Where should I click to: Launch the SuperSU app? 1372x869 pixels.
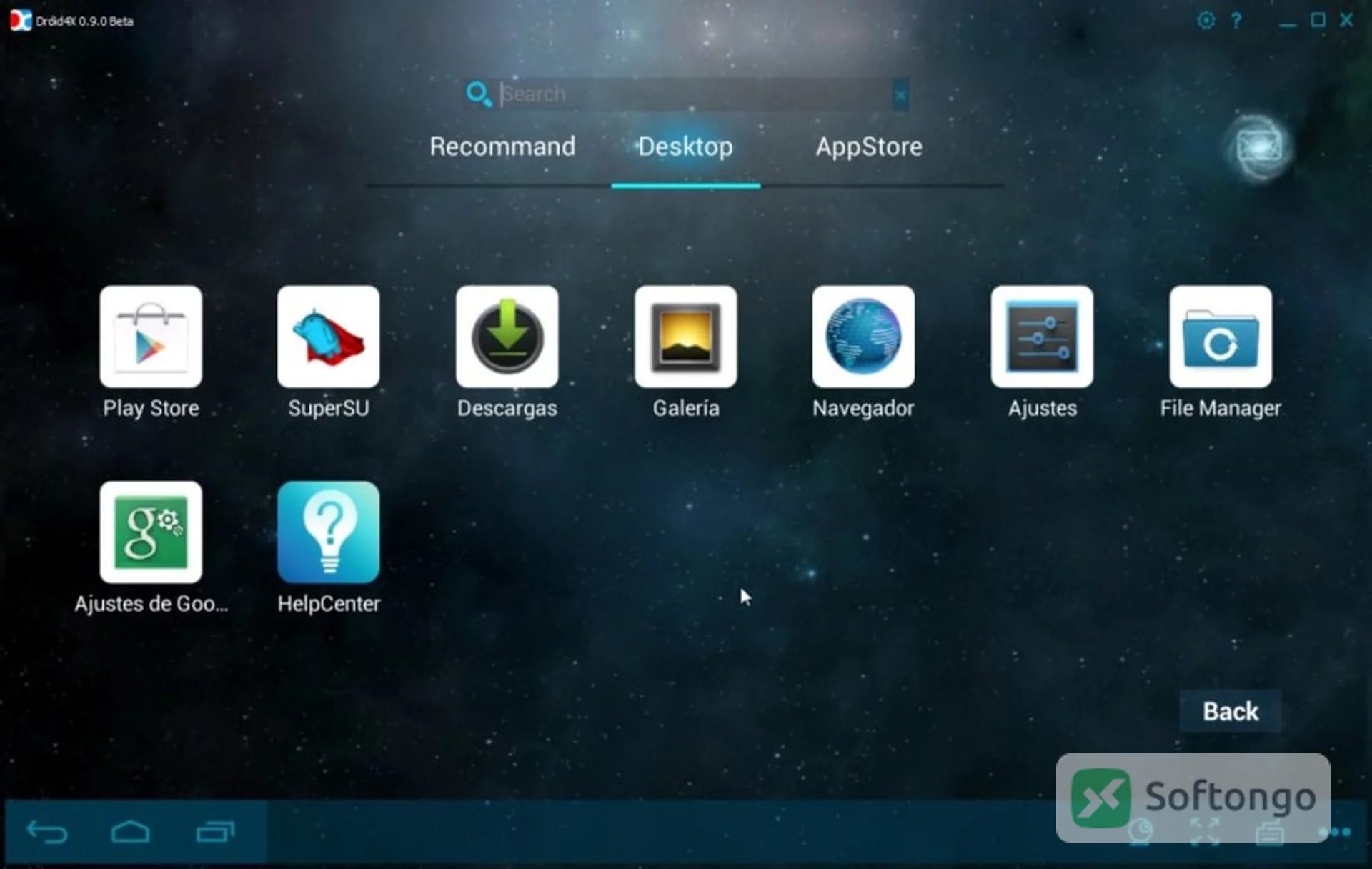(329, 337)
